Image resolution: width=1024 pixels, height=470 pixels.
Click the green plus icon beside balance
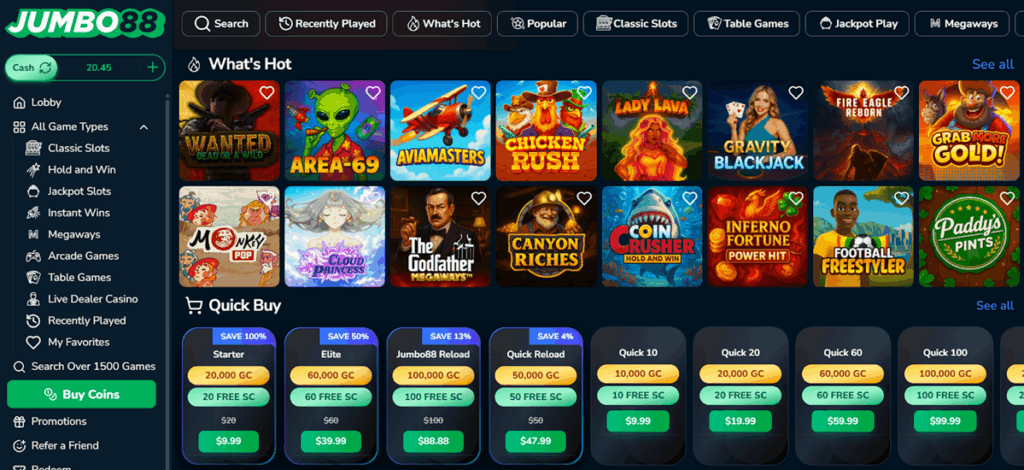click(153, 67)
